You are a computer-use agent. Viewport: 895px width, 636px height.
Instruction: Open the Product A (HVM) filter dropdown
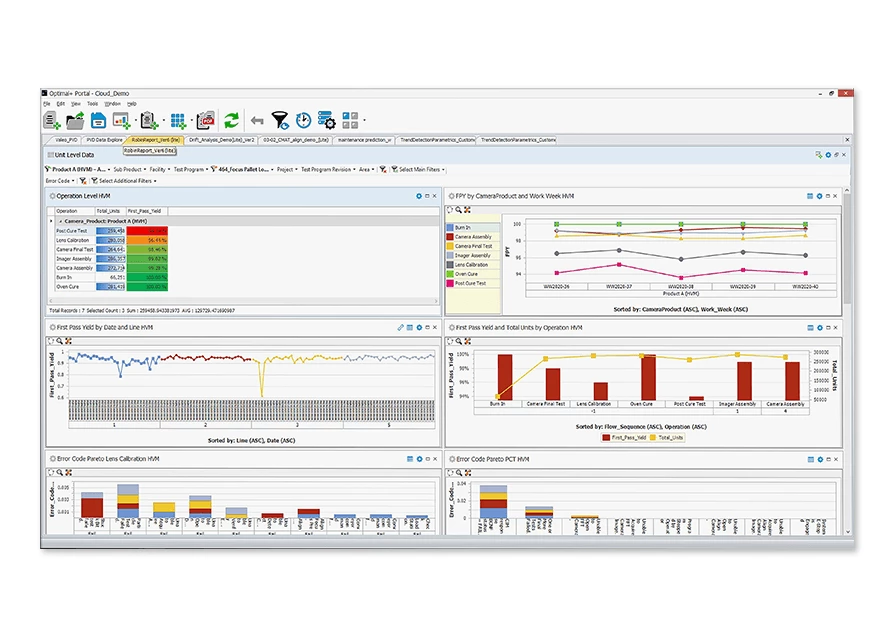point(78,170)
